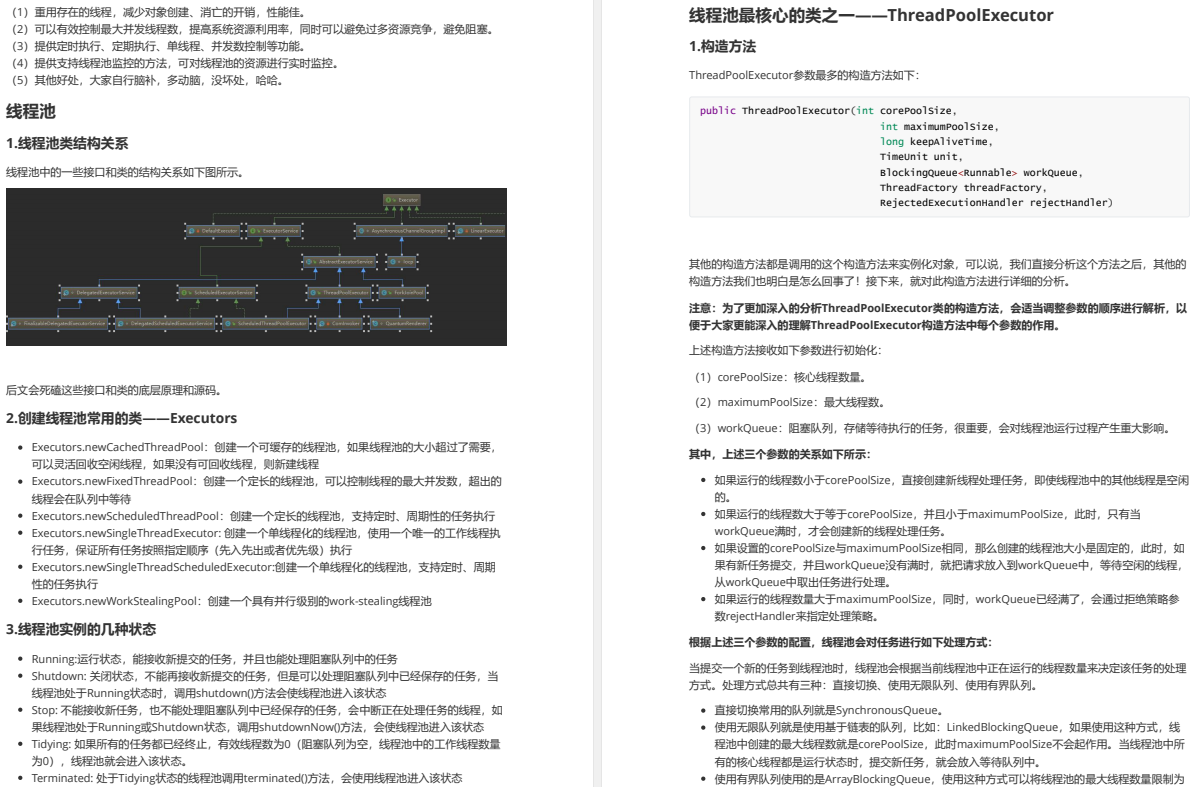Click the BlockingQueue<Runnable> workQueue code line
The width and height of the screenshot is (1190, 787).
(981, 172)
